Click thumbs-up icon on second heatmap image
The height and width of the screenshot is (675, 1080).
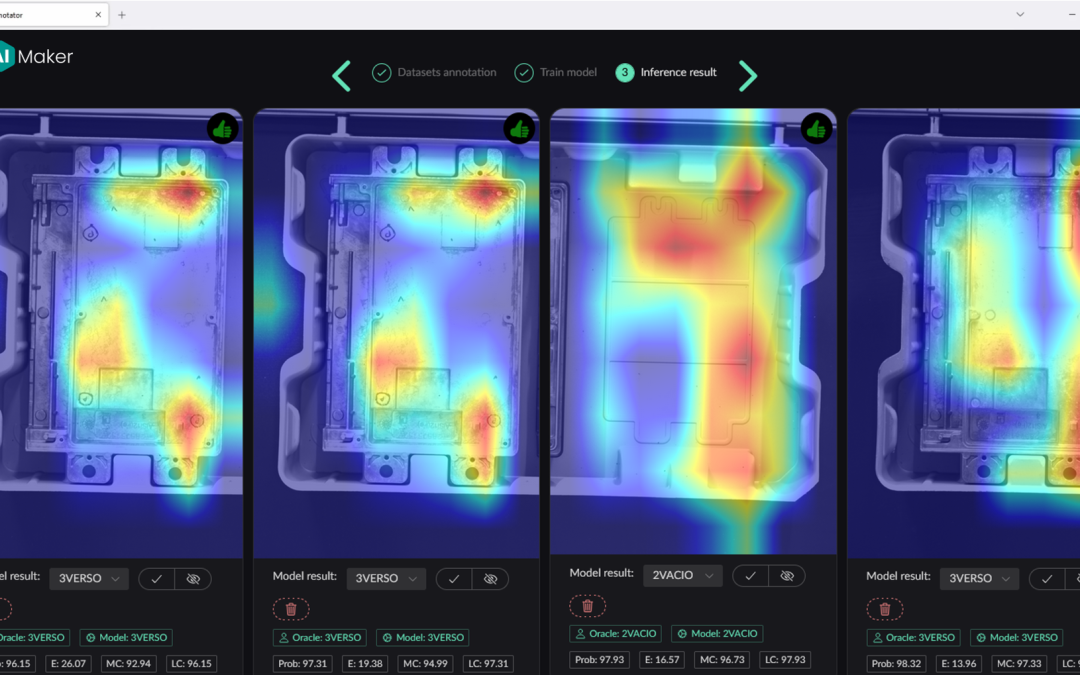[x=519, y=129]
